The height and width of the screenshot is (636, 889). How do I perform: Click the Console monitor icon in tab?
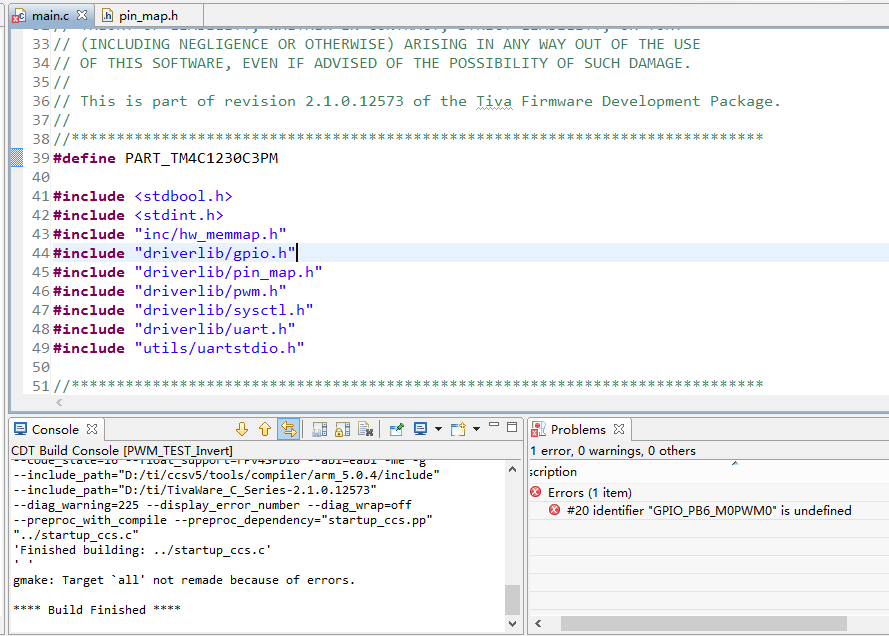pyautogui.click(x=20, y=429)
